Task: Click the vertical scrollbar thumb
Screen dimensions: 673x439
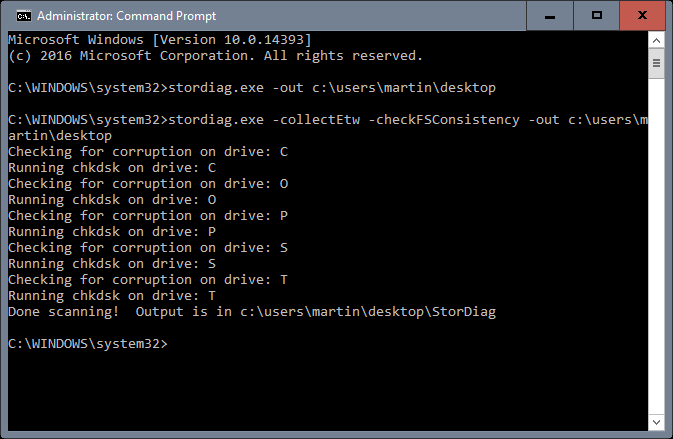Action: click(x=656, y=64)
